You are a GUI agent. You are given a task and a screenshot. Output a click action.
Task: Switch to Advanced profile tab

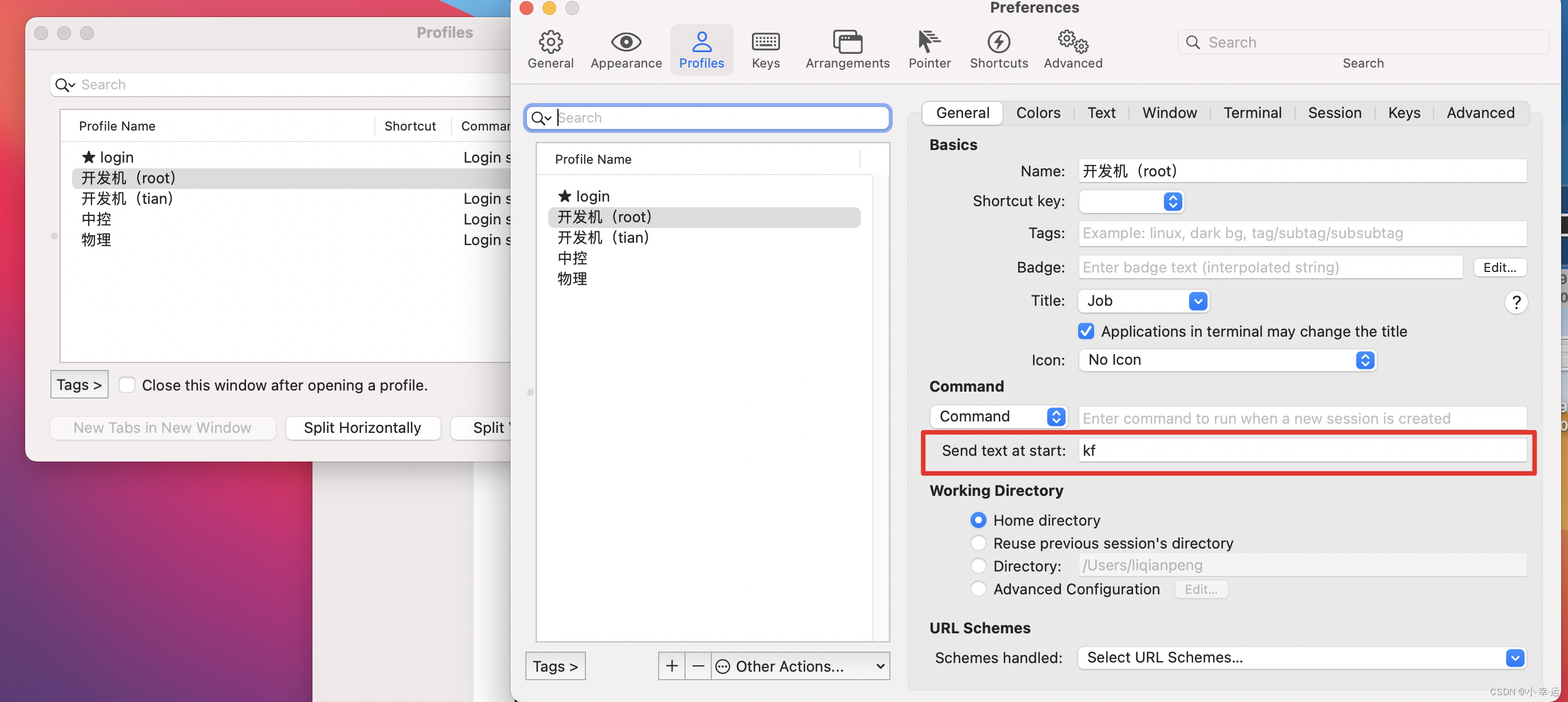1480,113
